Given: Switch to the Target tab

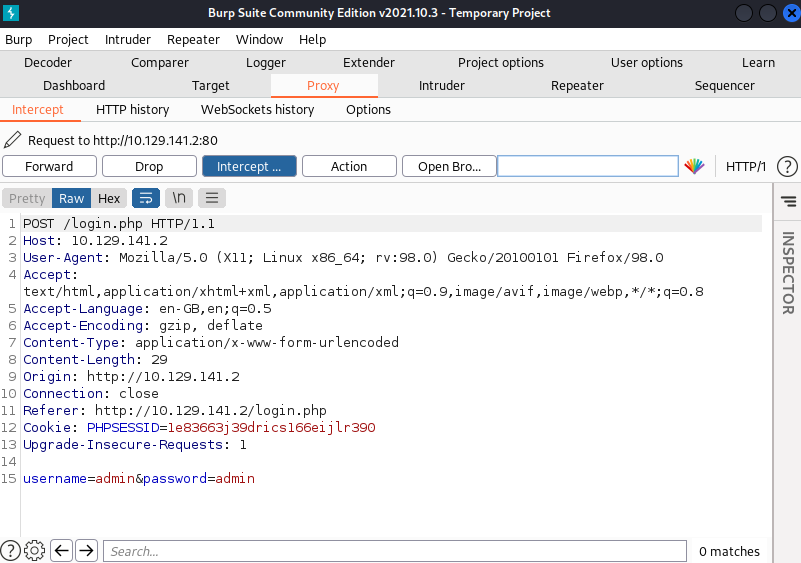Looking at the screenshot, I should tap(210, 85).
